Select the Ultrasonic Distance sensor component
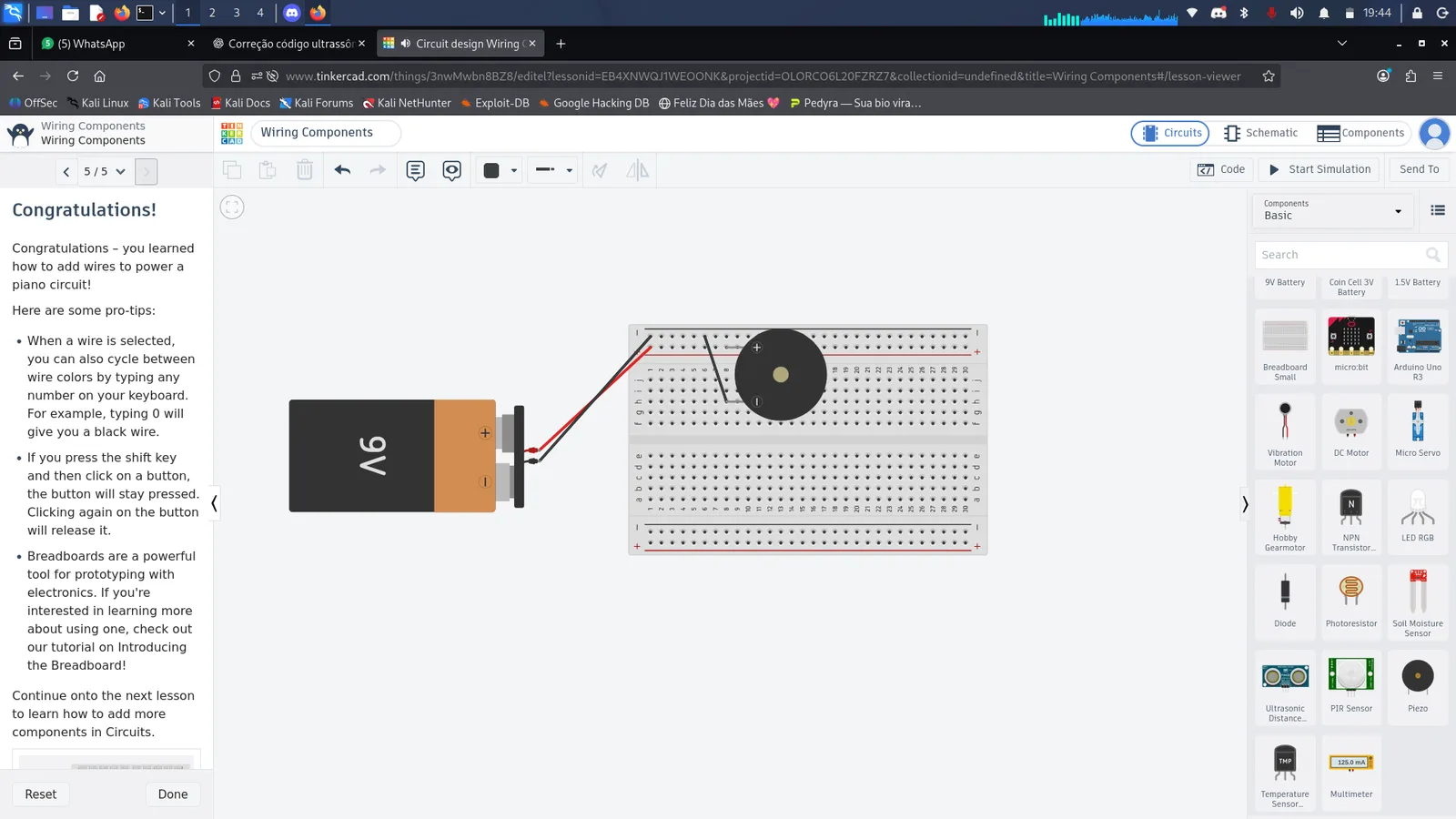Screen dimensions: 1456x819 point(1285,688)
